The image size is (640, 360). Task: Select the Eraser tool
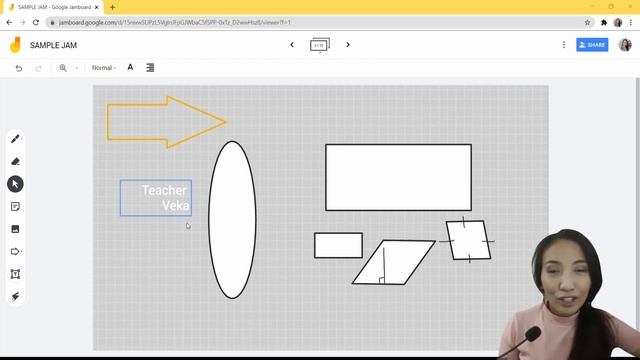[15, 162]
